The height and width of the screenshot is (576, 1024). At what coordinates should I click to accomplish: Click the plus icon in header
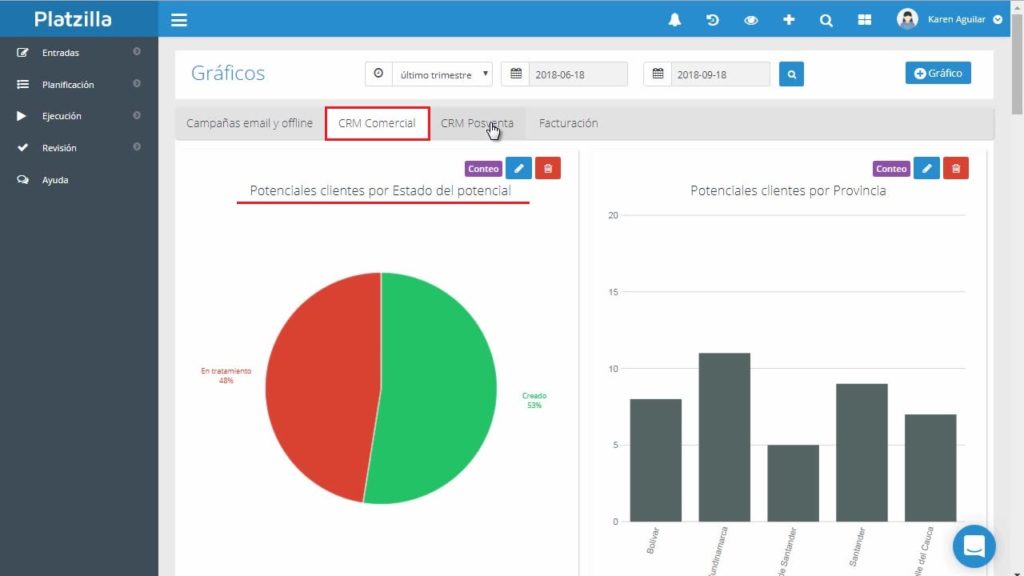789,20
